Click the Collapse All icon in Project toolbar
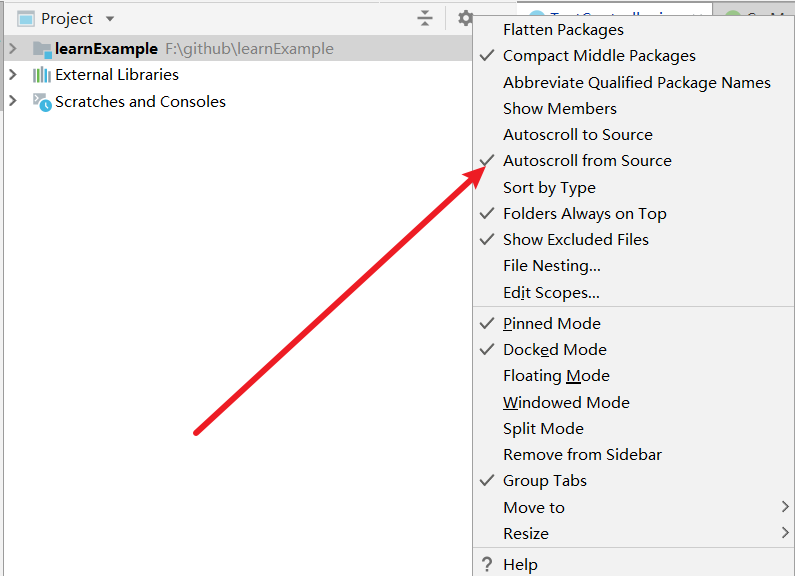Viewport: 795px width, 576px height. [x=425, y=18]
